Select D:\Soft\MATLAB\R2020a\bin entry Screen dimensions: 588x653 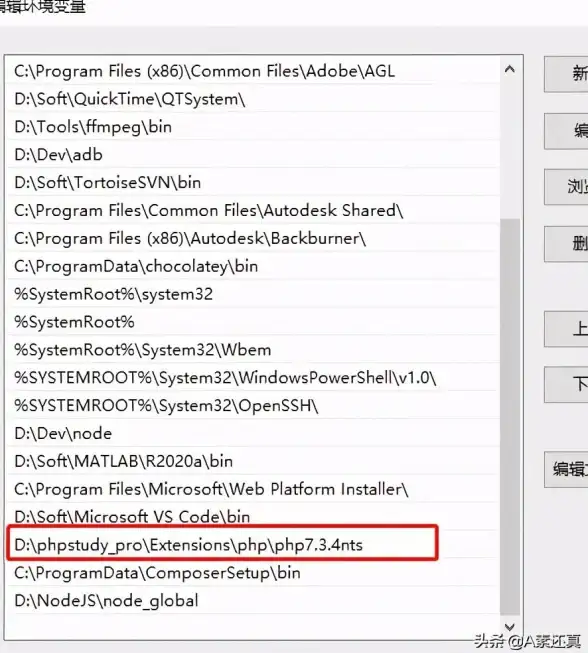pos(253,462)
